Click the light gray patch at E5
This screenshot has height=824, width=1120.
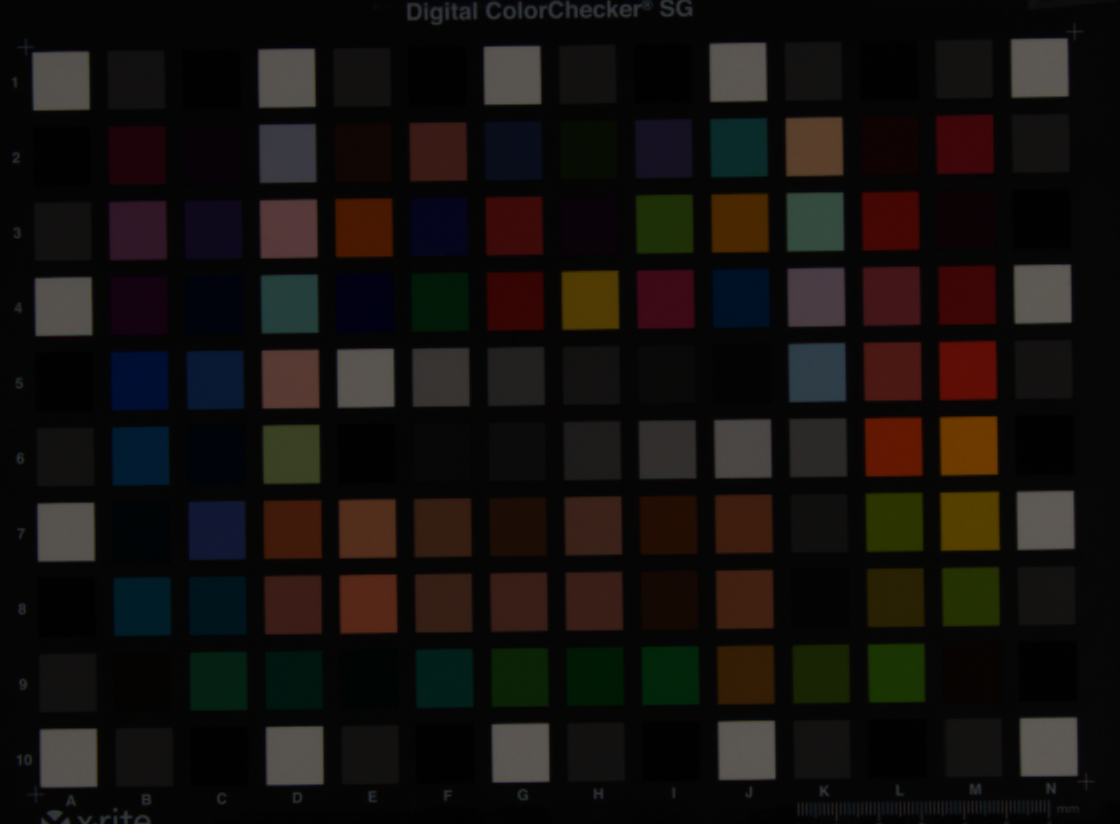[365, 378]
